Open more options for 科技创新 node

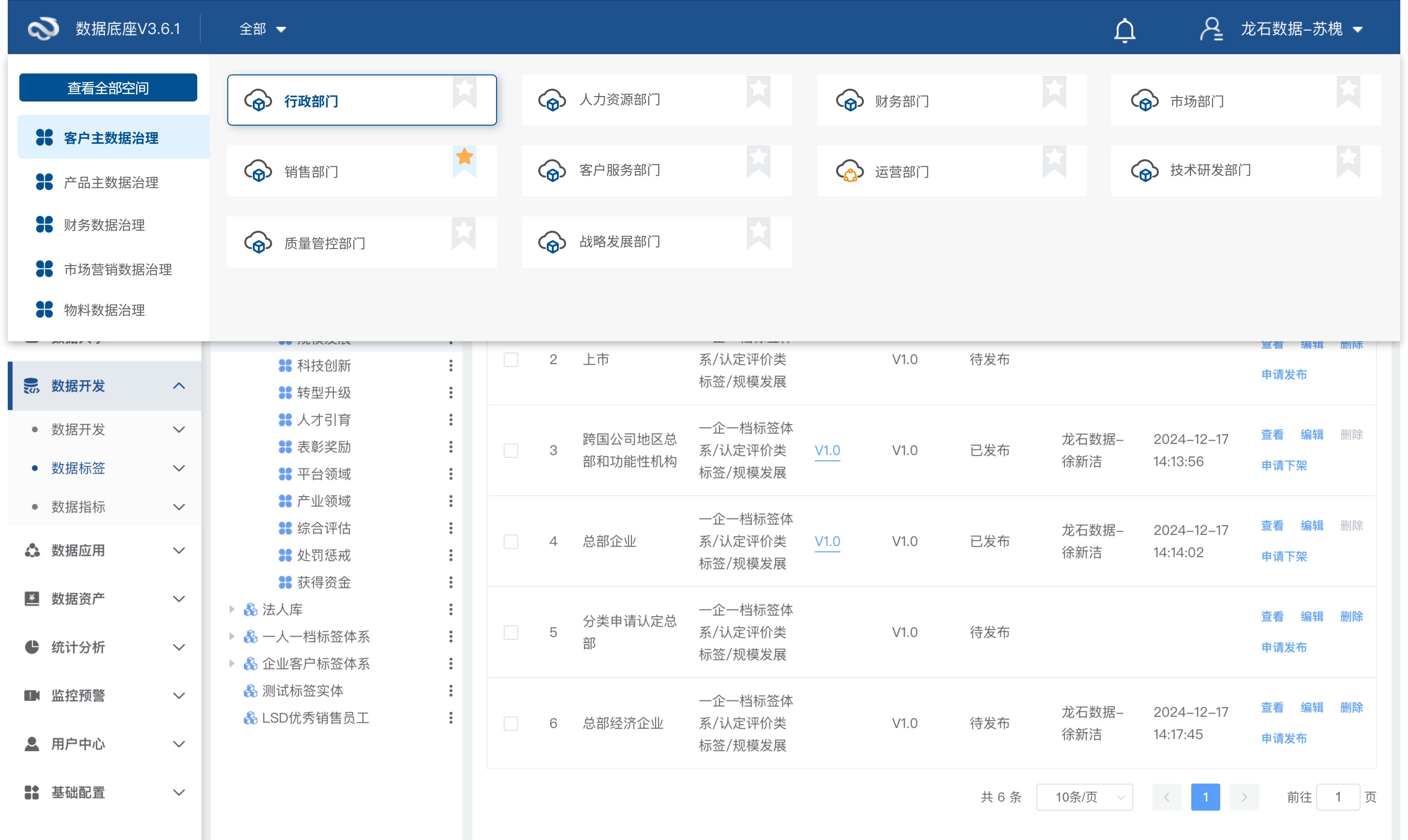click(x=451, y=366)
